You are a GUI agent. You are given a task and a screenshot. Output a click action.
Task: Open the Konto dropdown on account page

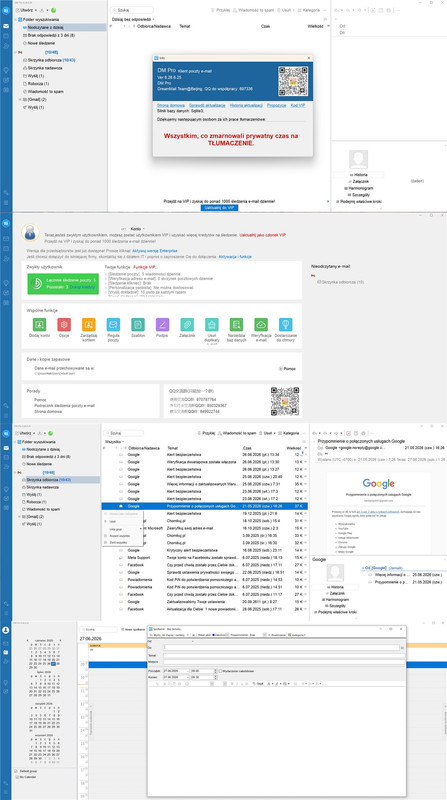tap(138, 229)
